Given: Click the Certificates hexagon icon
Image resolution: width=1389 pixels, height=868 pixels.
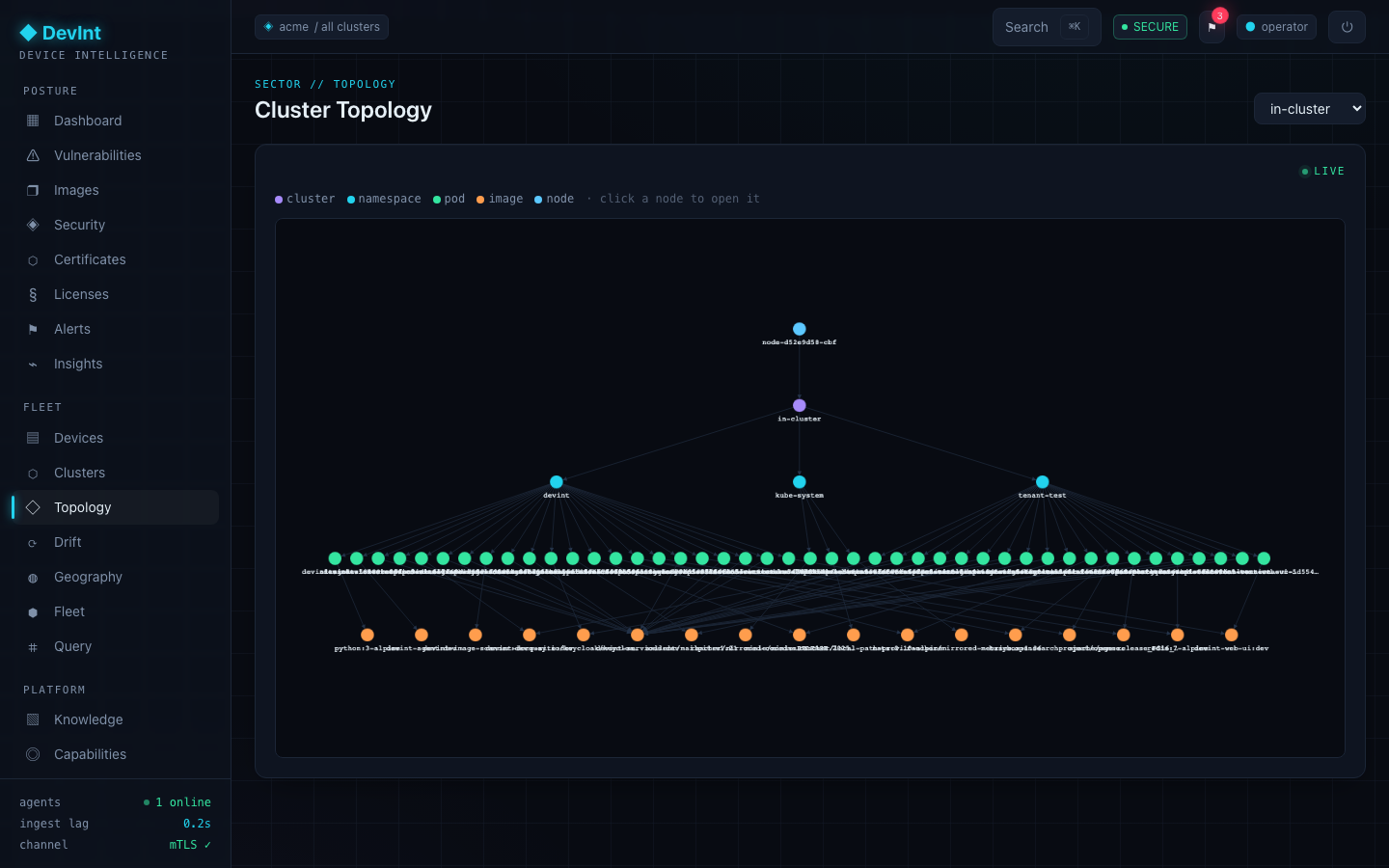Looking at the screenshot, I should point(33,259).
